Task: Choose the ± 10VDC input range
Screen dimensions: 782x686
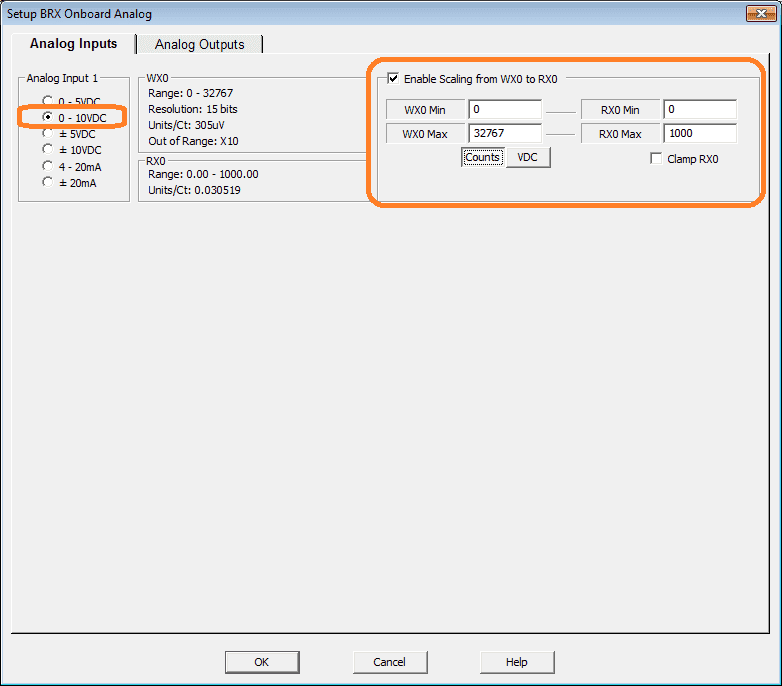Action: click(x=48, y=150)
